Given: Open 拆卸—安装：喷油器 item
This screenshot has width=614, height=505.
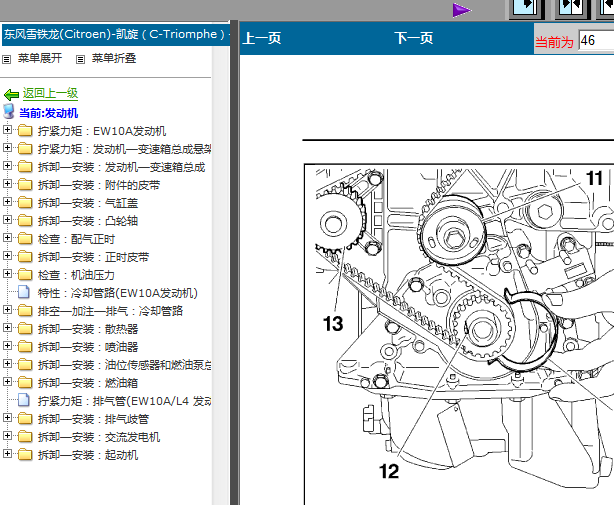Looking at the screenshot, I should 88,347.
